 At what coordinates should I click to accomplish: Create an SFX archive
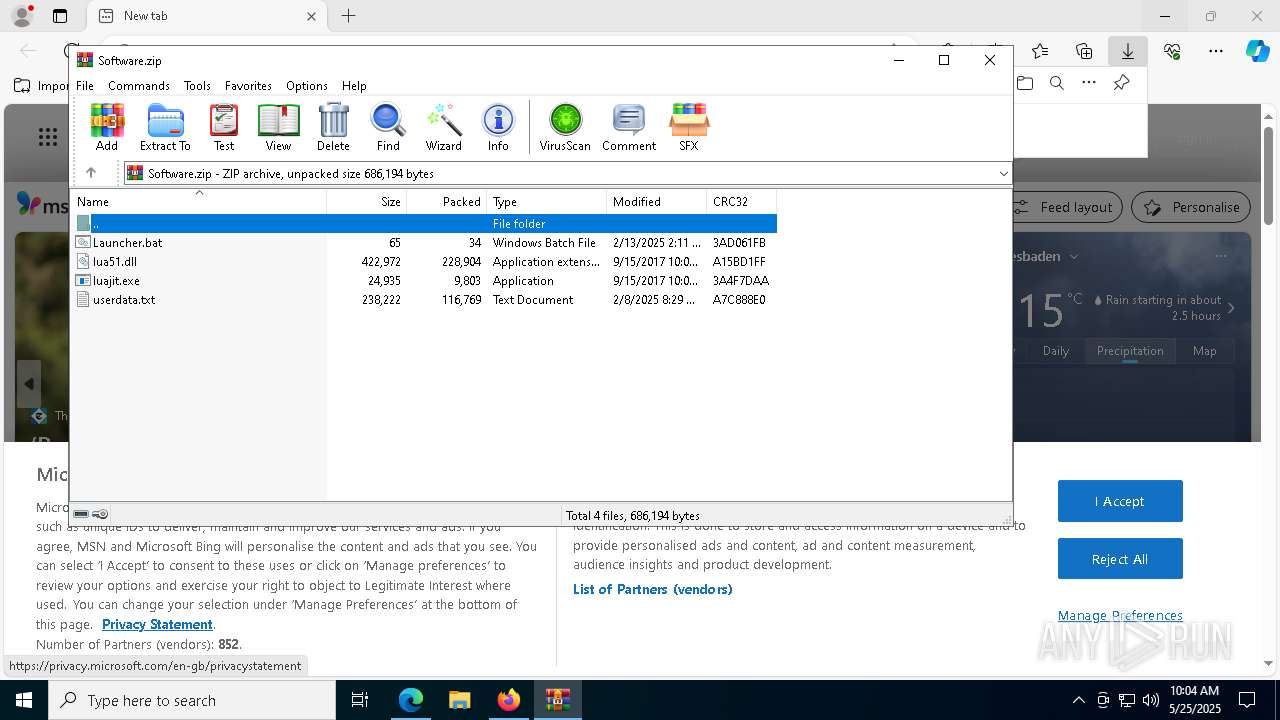[688, 127]
